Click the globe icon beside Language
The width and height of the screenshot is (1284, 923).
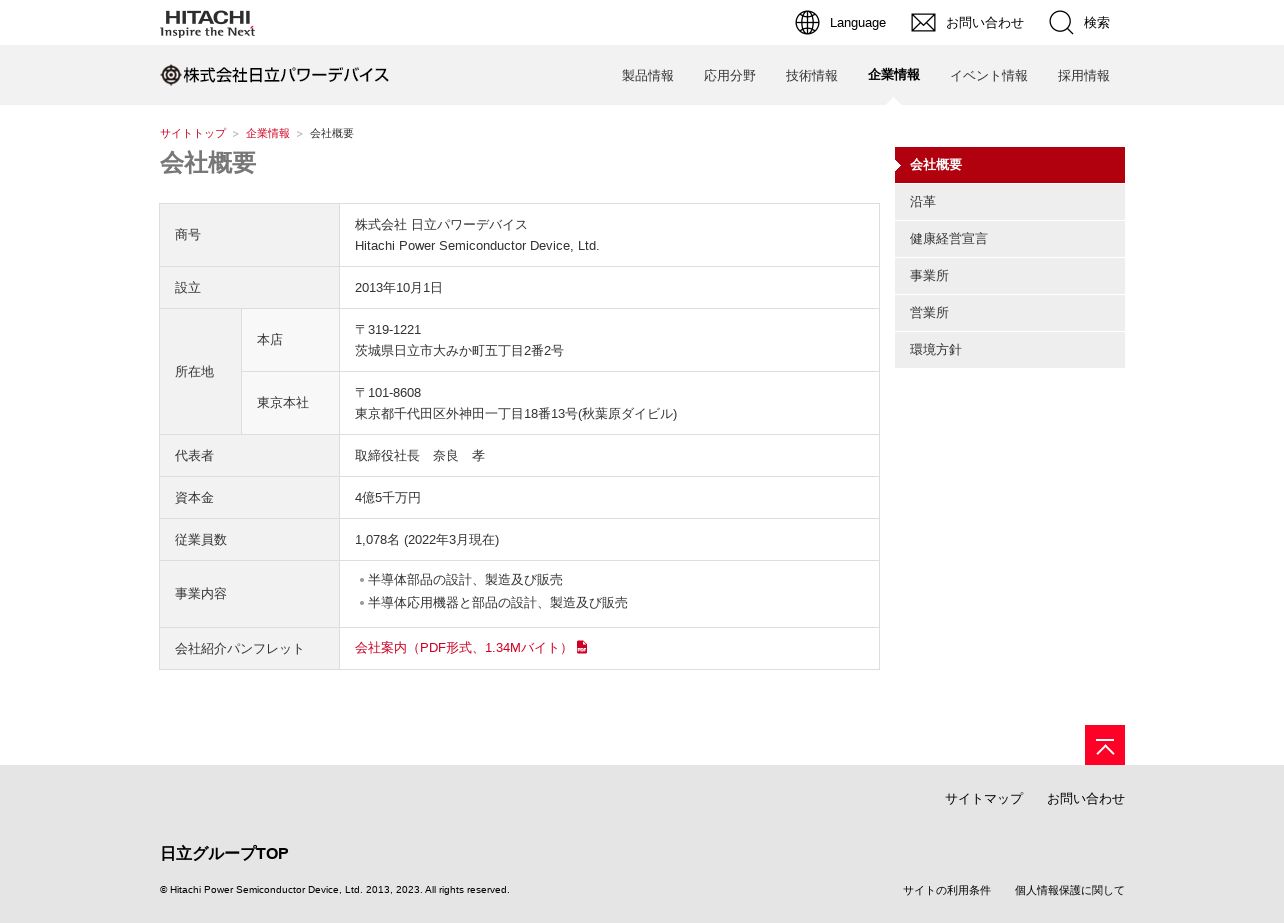[807, 23]
